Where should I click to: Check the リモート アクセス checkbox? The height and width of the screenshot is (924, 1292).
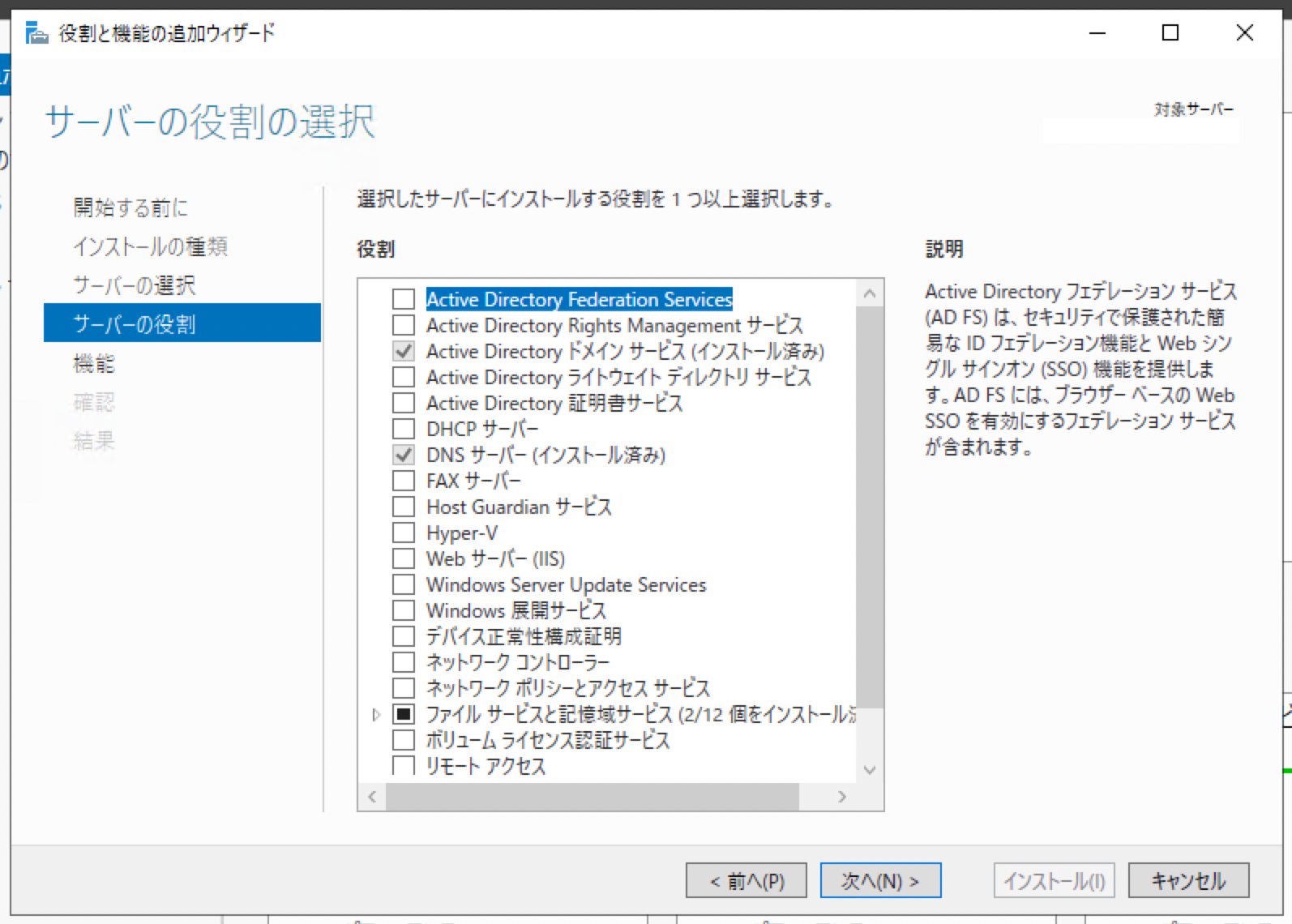pyautogui.click(x=404, y=765)
